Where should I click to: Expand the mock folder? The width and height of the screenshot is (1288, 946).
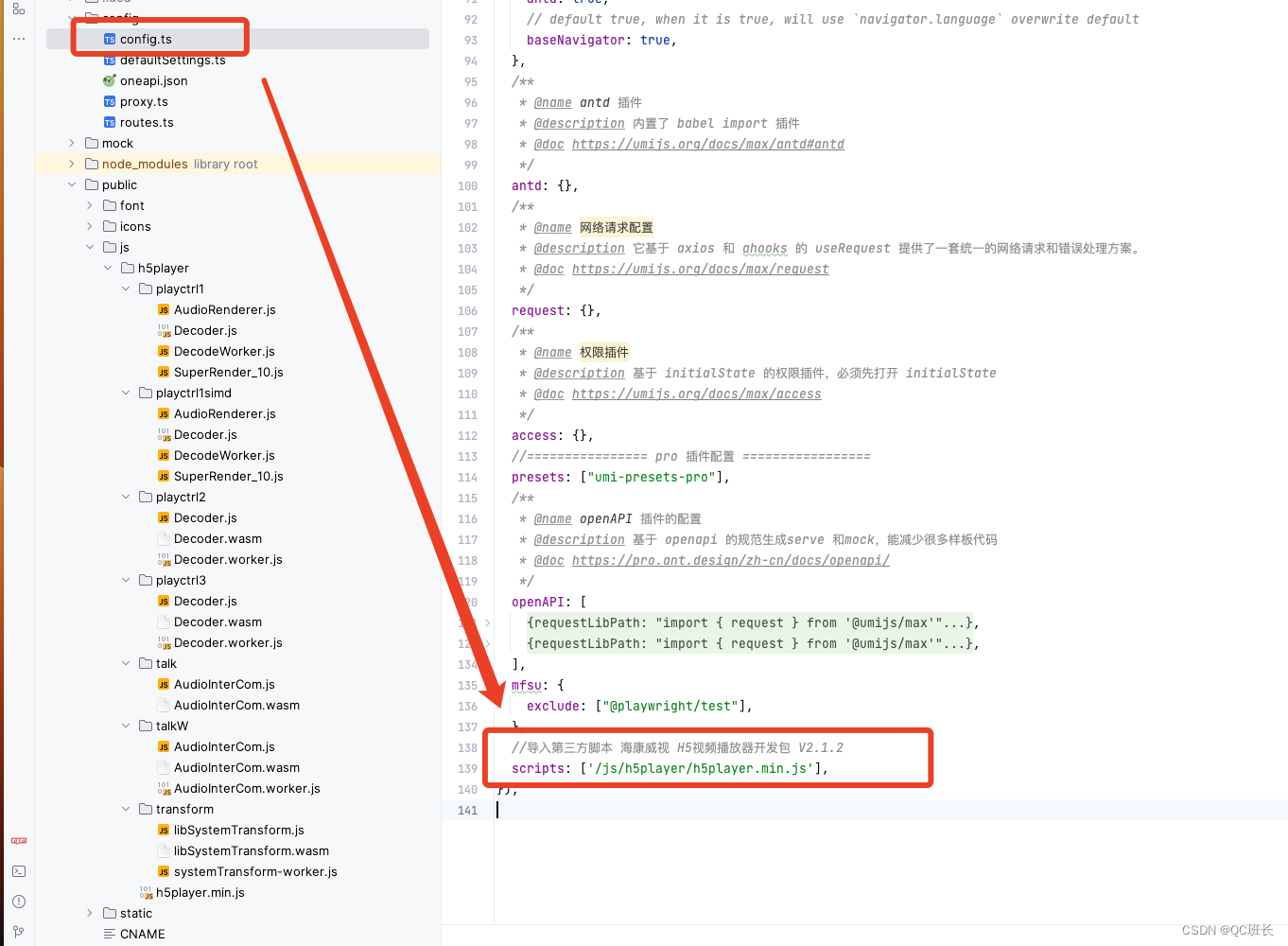pyautogui.click(x=71, y=142)
